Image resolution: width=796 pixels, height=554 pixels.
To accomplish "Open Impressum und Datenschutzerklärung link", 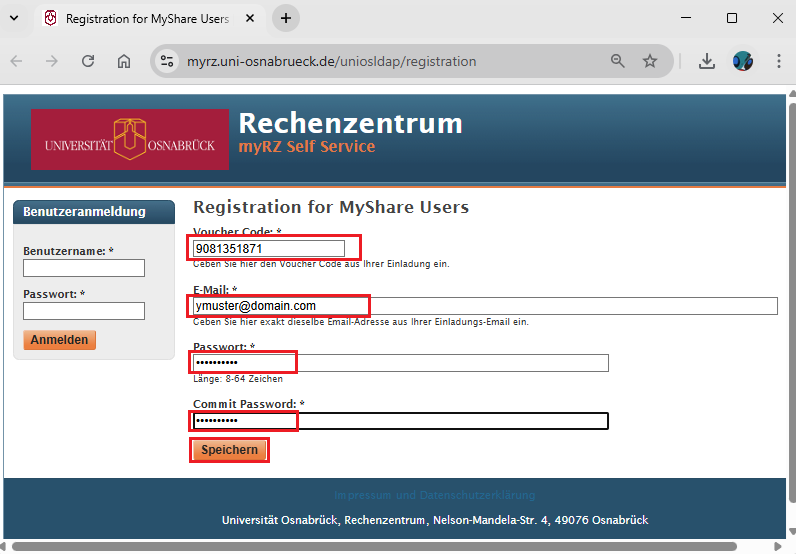I will tap(434, 495).
